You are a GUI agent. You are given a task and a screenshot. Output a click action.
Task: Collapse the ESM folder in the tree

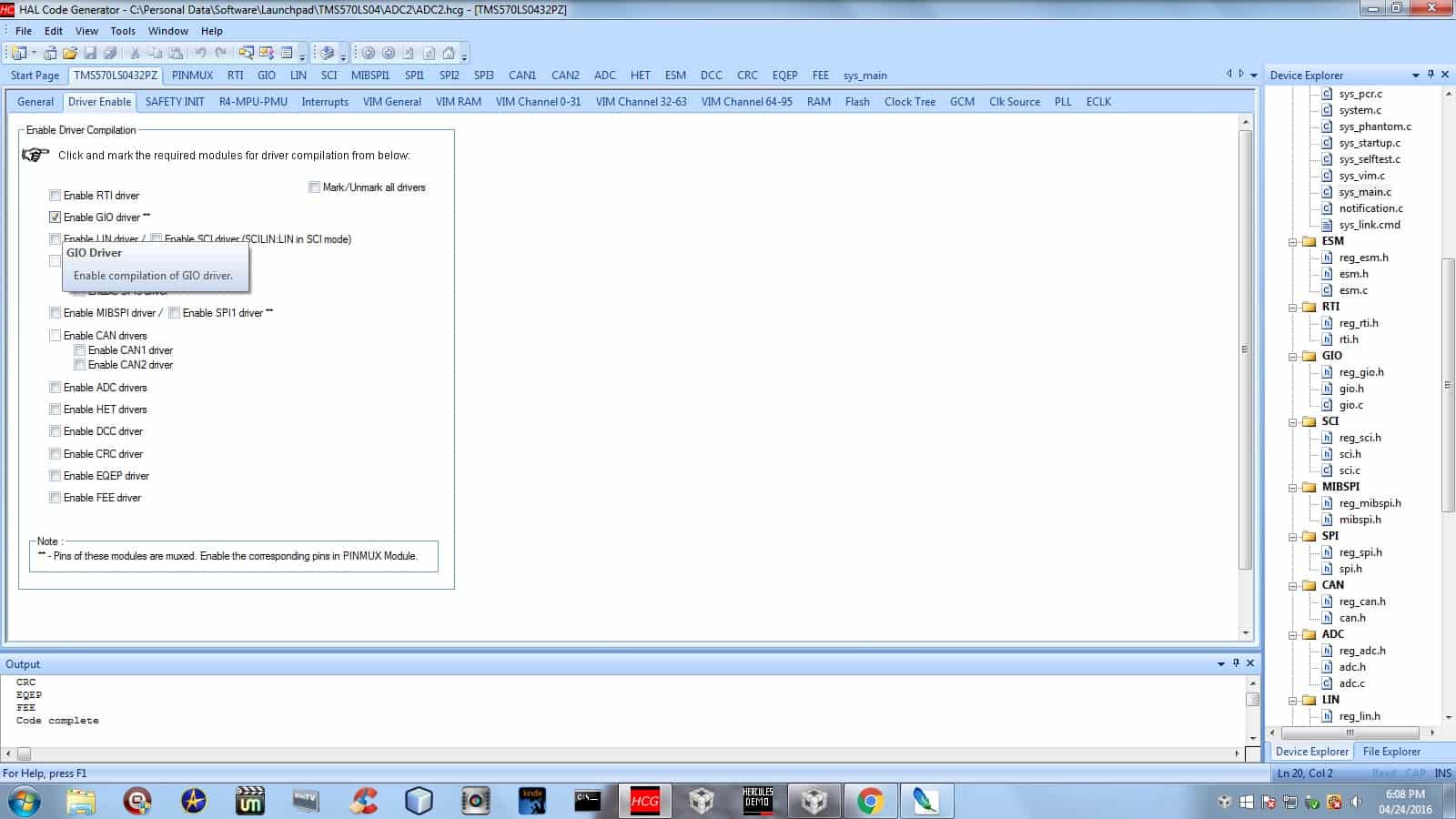click(x=1293, y=242)
